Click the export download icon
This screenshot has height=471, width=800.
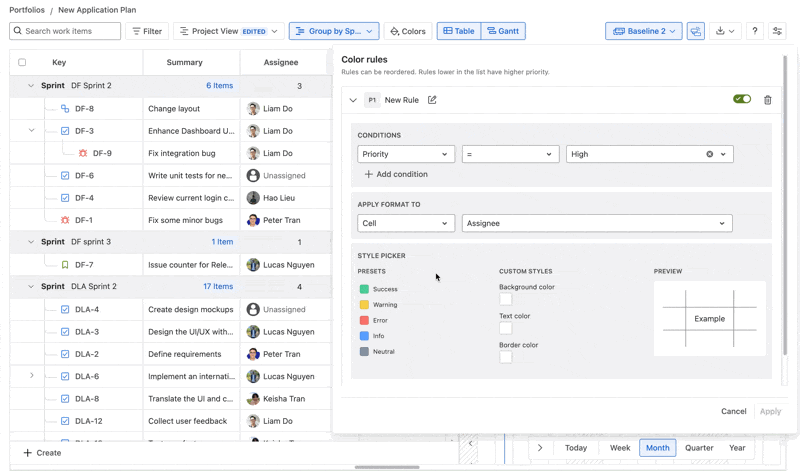click(726, 31)
